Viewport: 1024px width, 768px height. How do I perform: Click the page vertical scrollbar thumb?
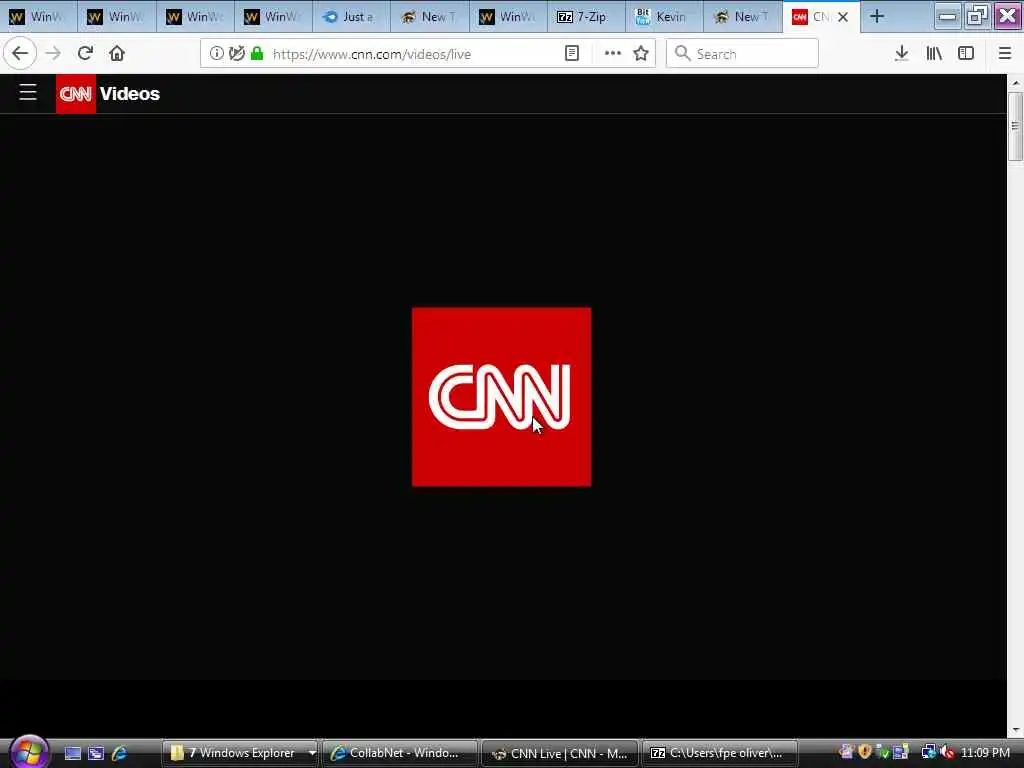pyautogui.click(x=1015, y=126)
